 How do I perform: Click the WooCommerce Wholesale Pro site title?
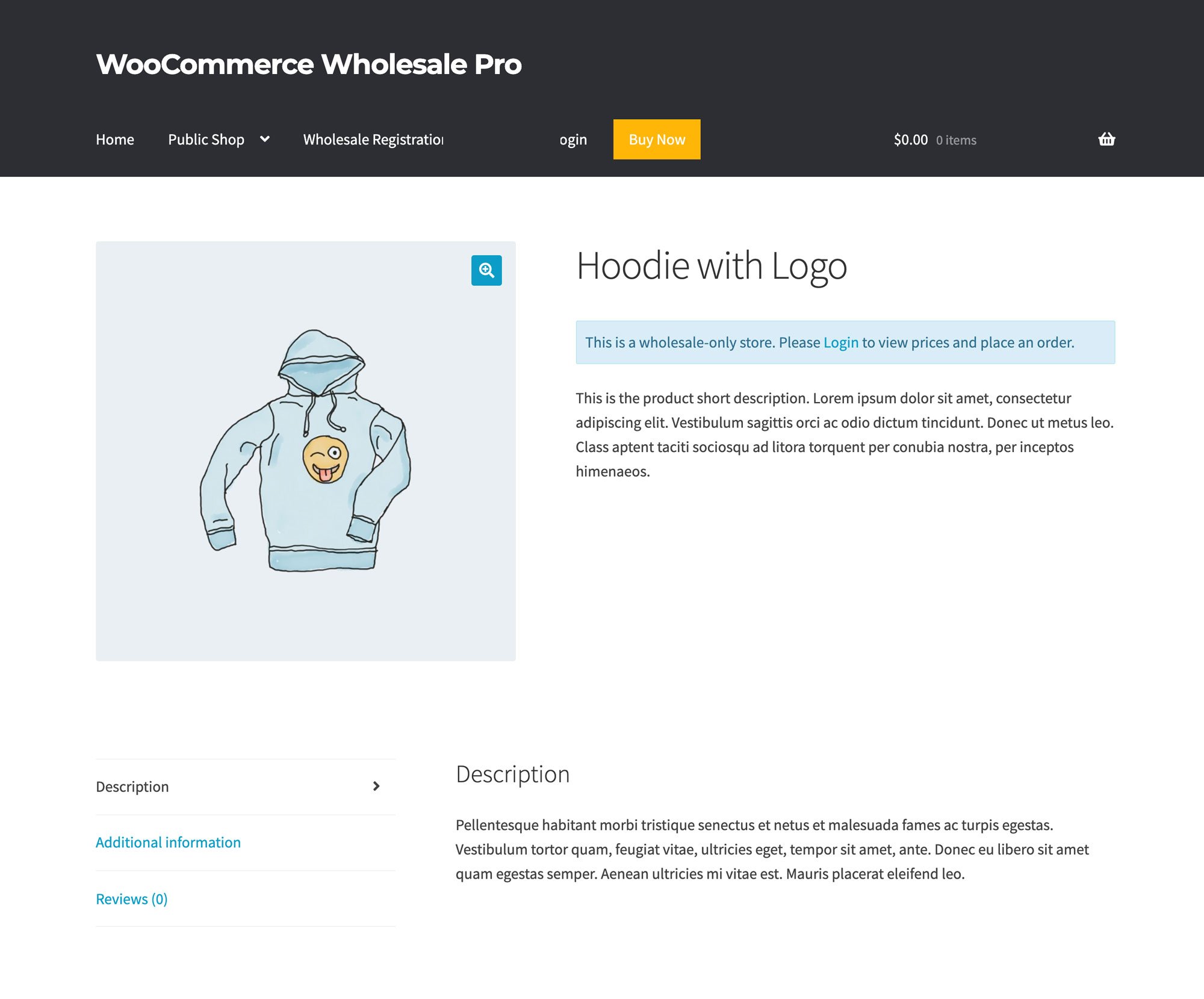click(x=309, y=63)
